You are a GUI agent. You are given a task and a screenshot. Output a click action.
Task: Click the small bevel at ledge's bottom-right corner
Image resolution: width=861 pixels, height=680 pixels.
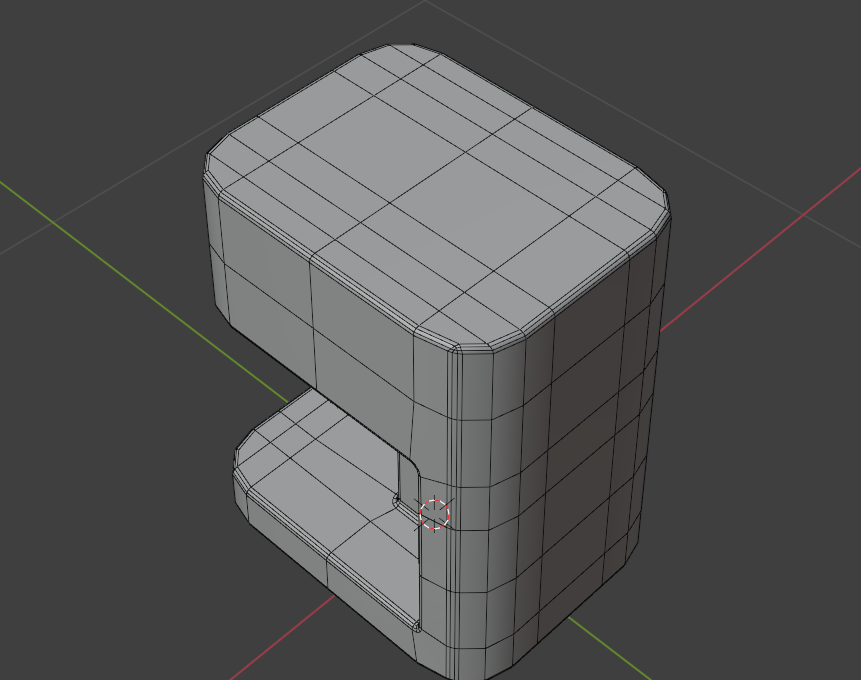(x=417, y=626)
